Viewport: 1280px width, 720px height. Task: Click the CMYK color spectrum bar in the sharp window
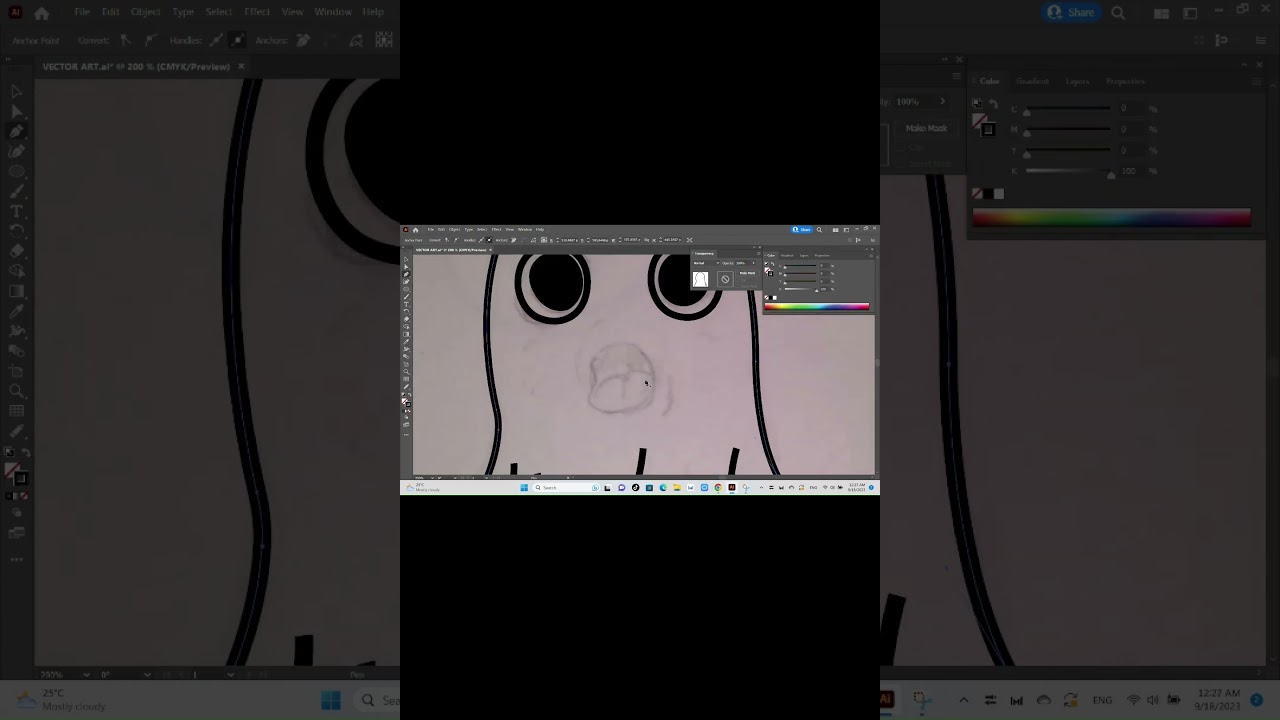[x=817, y=306]
